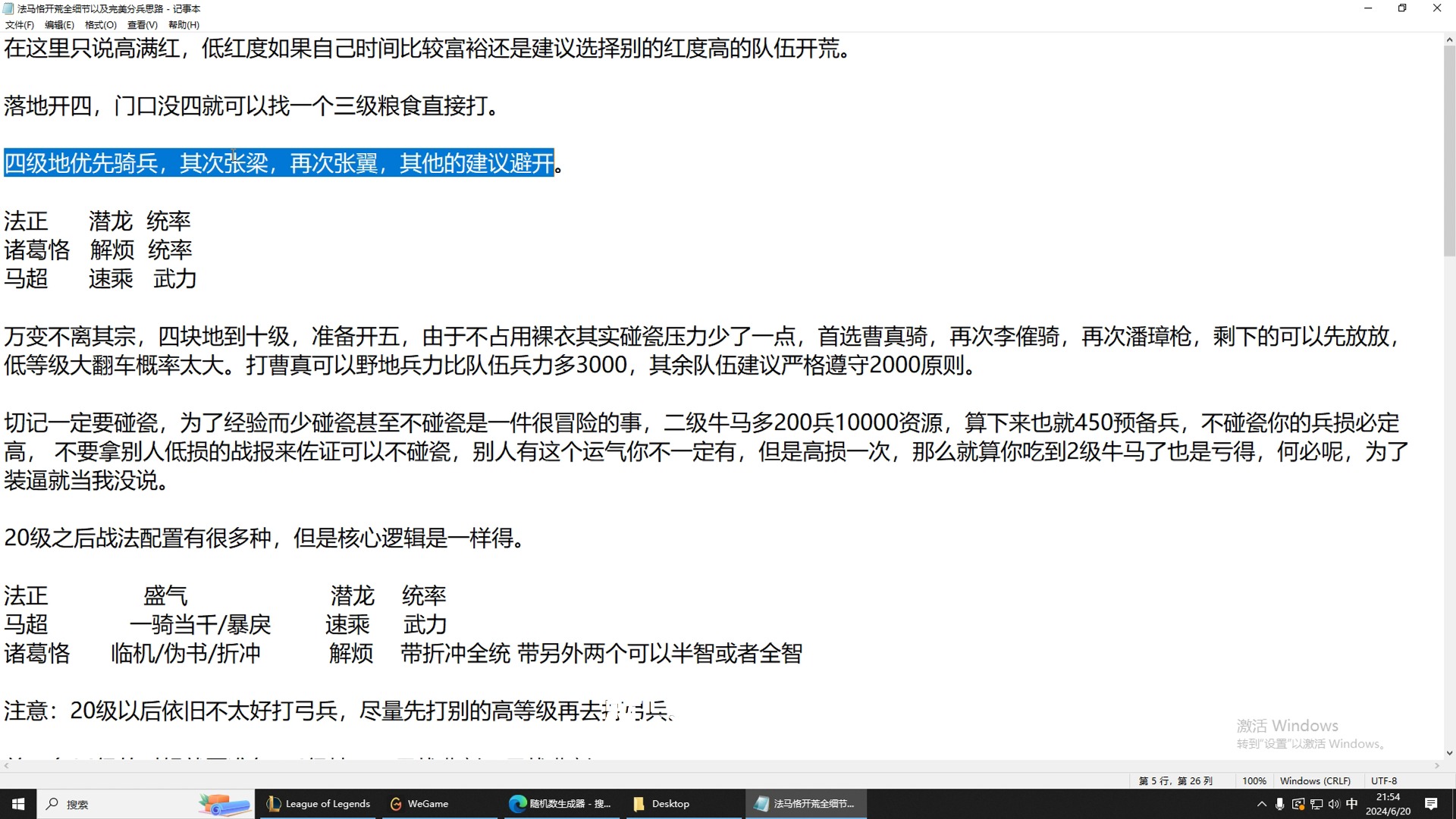Viewport: 1456px width, 819px height.
Task: Click the word 盛气 in the 法正 row
Action: (x=165, y=596)
